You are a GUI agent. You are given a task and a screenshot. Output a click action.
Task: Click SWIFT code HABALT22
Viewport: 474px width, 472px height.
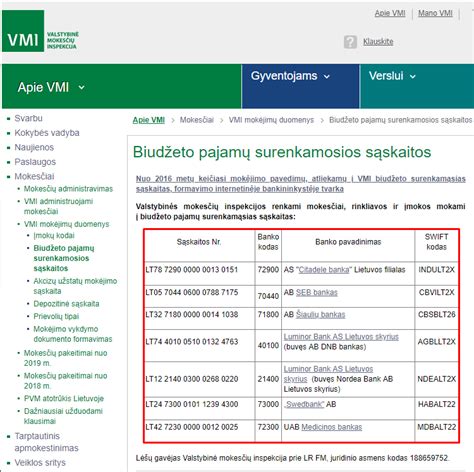tap(436, 404)
